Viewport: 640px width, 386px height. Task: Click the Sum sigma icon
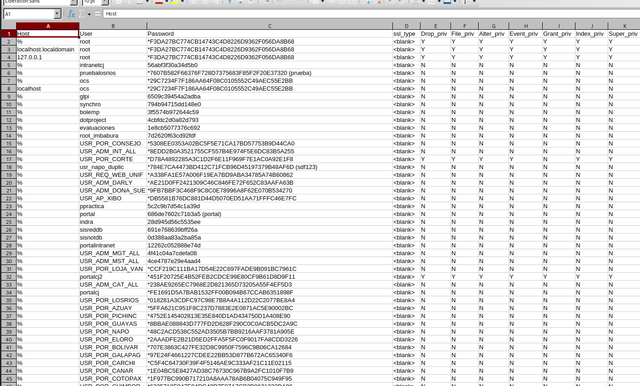click(82, 14)
